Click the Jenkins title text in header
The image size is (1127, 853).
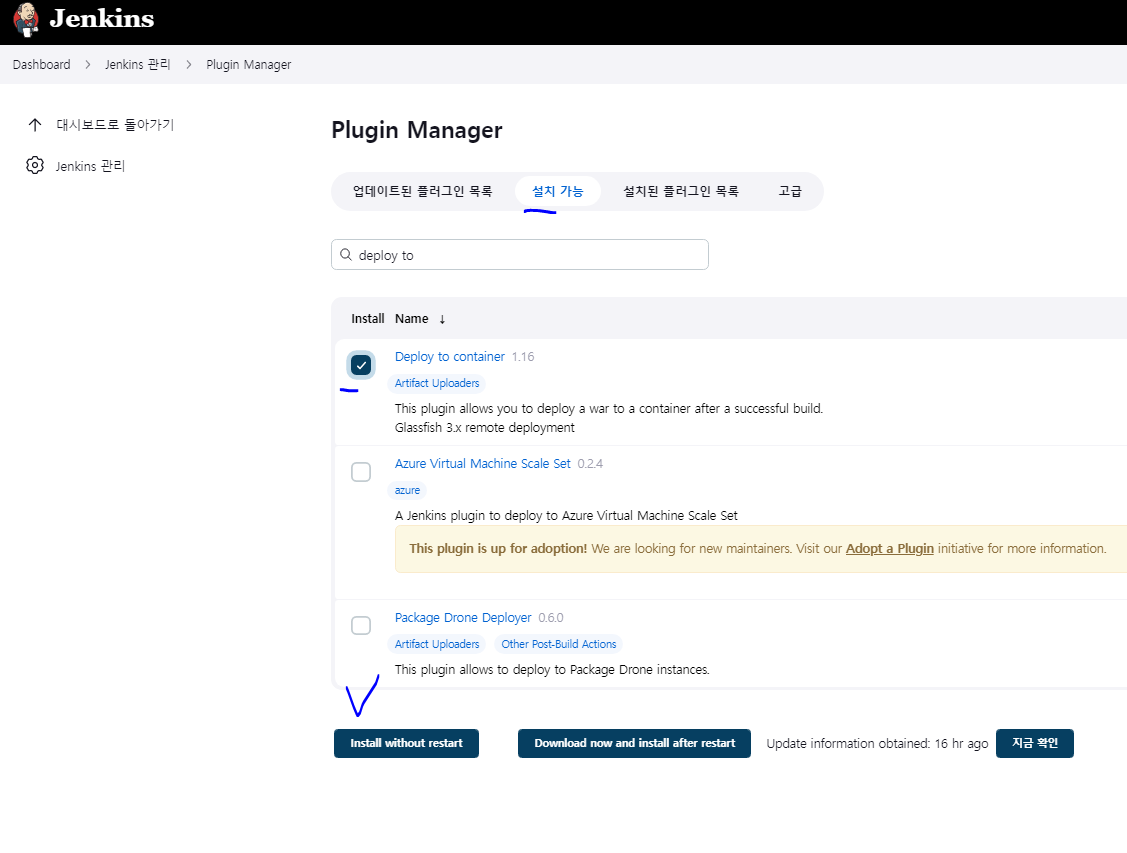[101, 19]
